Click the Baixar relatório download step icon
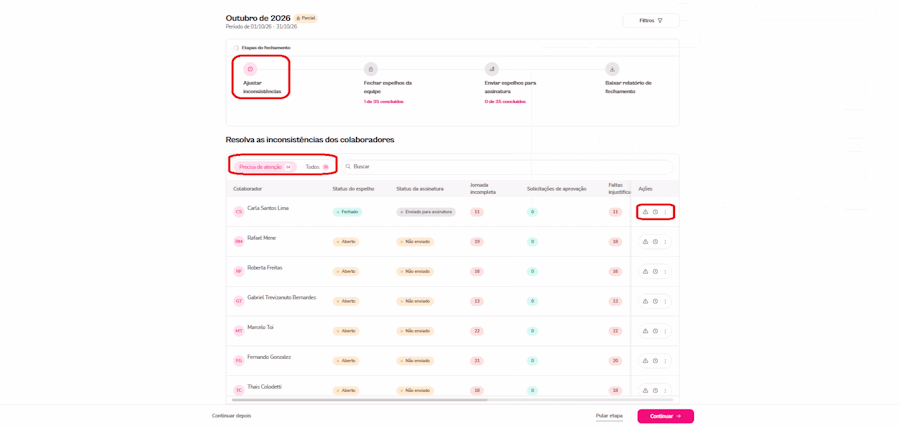Image resolution: width=900 pixels, height=426 pixels. coord(612,69)
